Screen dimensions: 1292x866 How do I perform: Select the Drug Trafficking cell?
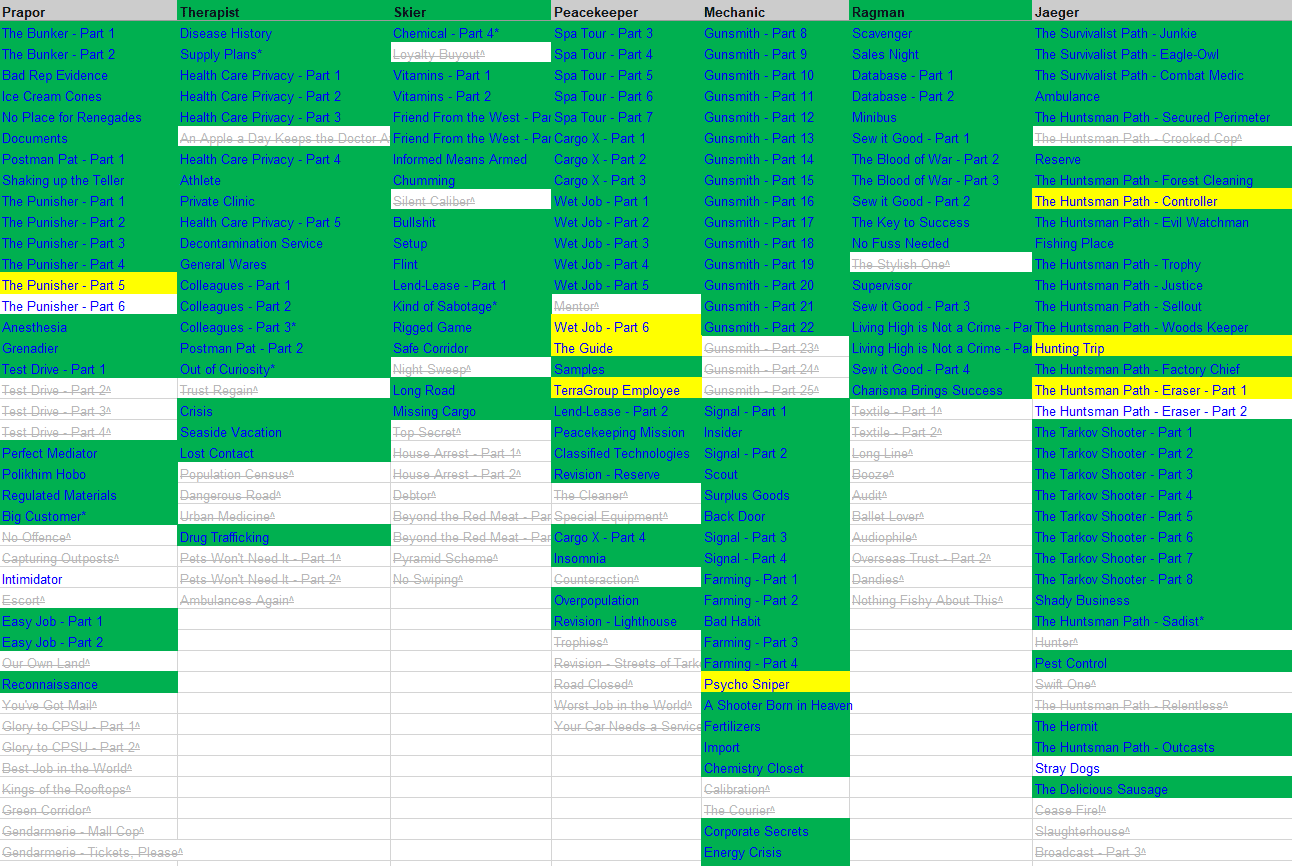coord(284,537)
